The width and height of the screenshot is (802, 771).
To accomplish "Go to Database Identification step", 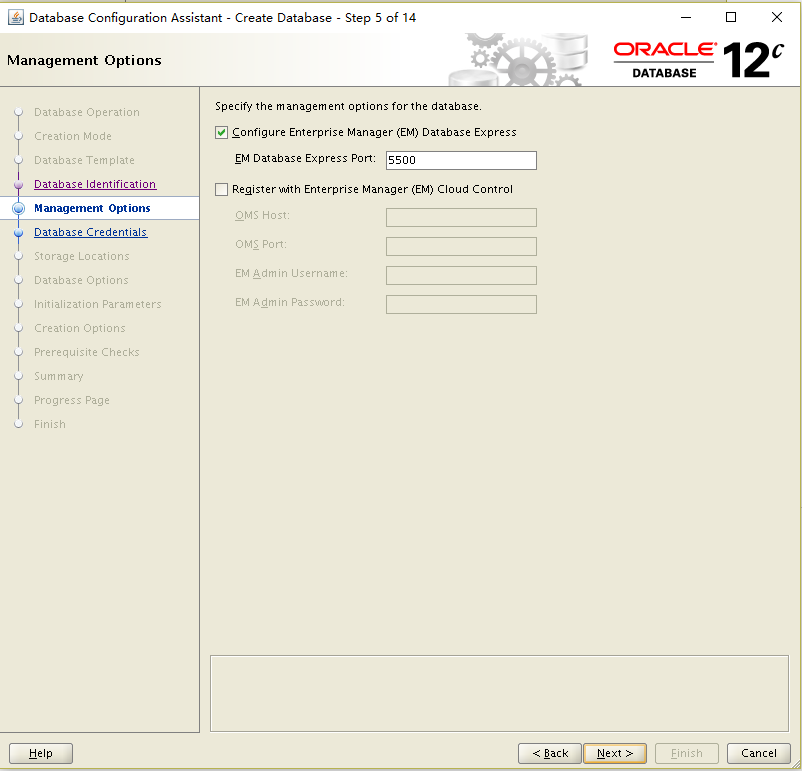I will (x=95, y=184).
